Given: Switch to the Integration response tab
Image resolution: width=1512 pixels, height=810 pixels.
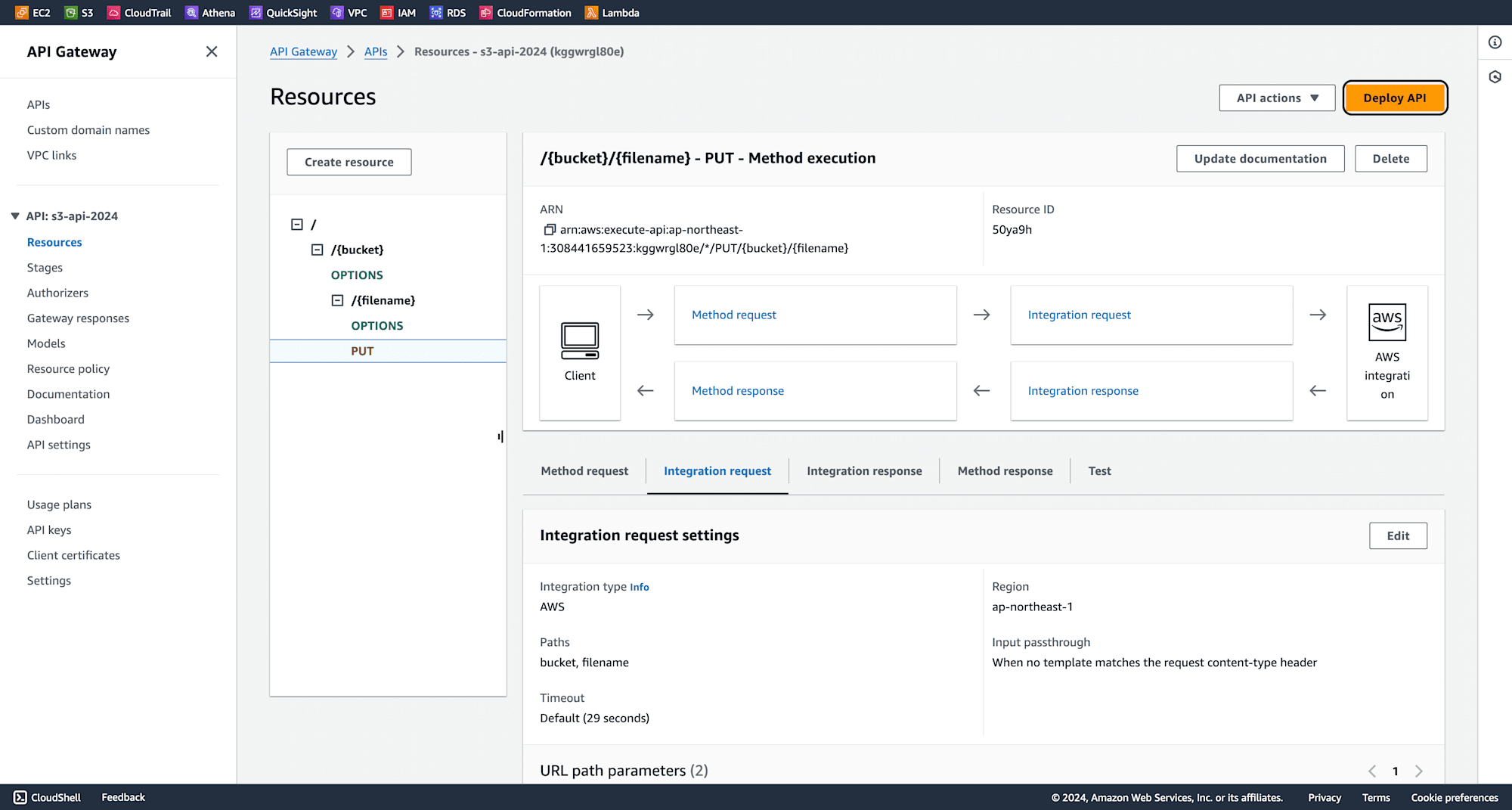Looking at the screenshot, I should tap(864, 471).
